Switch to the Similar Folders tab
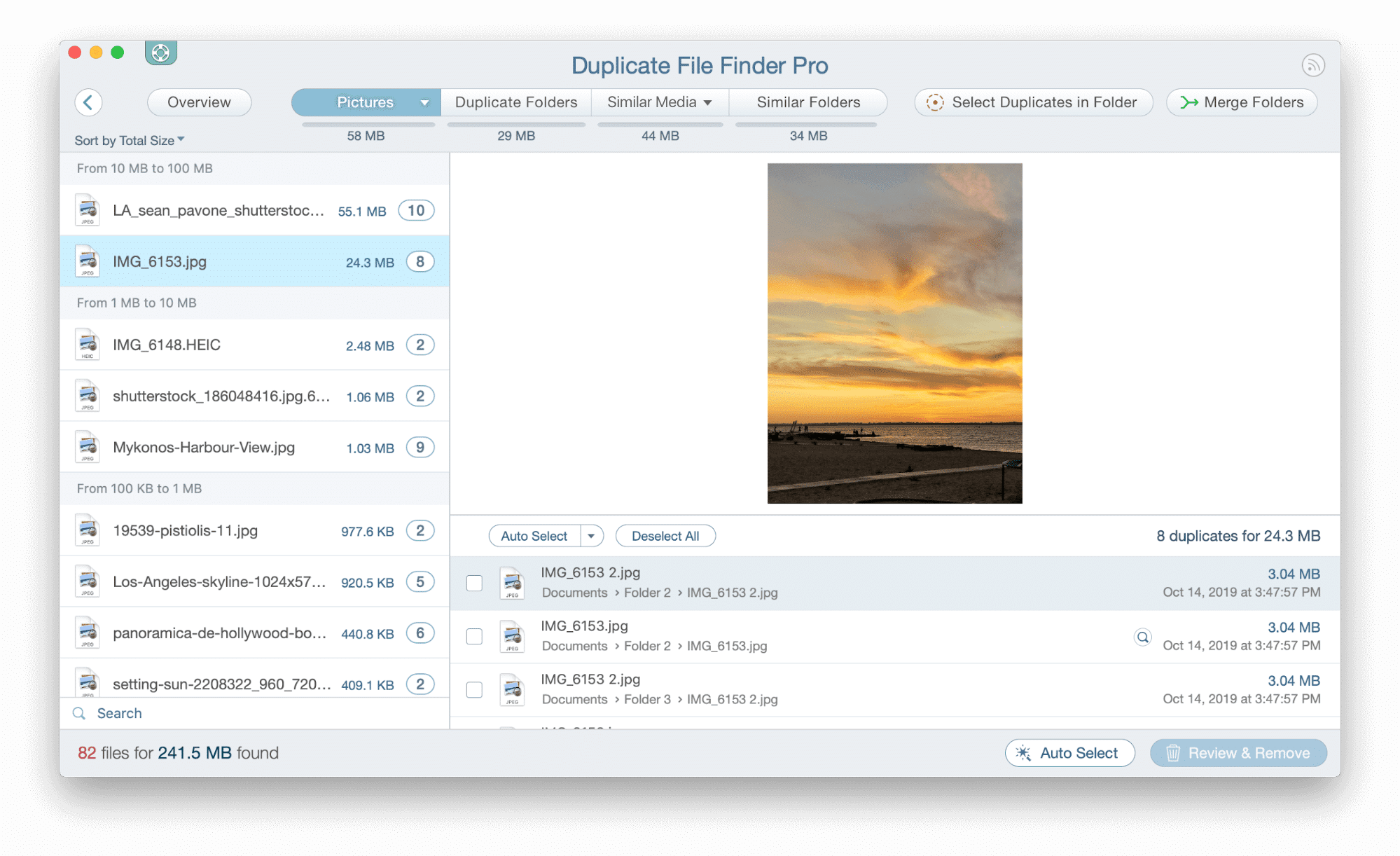 click(x=808, y=102)
